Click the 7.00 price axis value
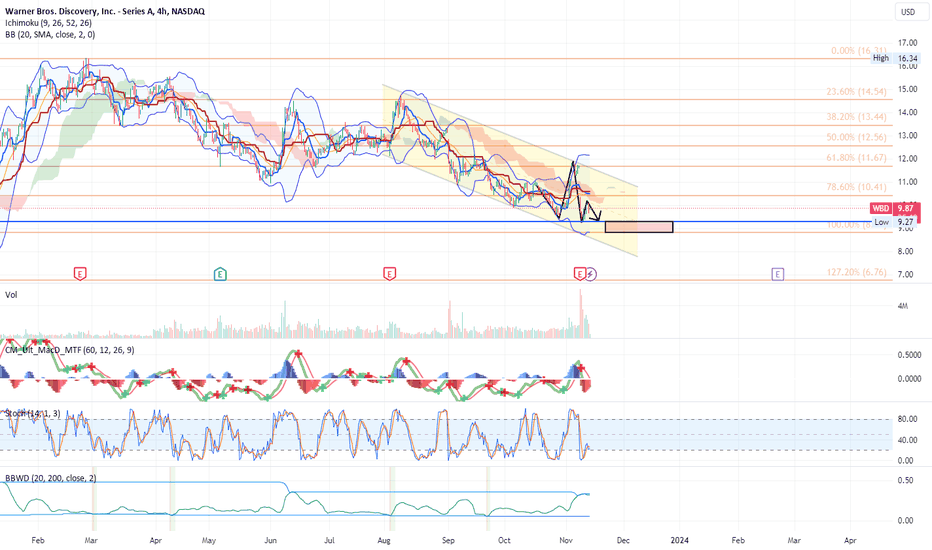This screenshot has width=932, height=550. coord(905,275)
